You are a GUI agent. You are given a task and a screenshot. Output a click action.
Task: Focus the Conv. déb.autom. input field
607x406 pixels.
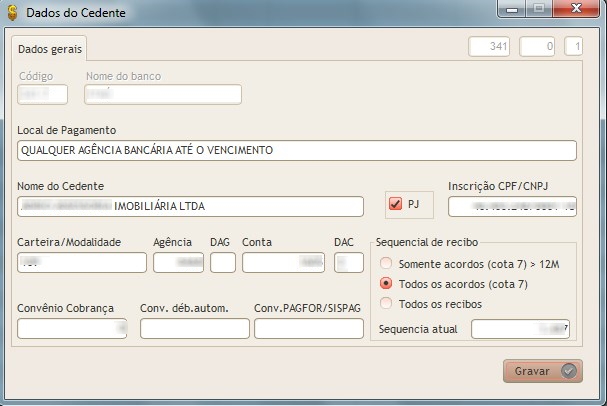click(194, 328)
